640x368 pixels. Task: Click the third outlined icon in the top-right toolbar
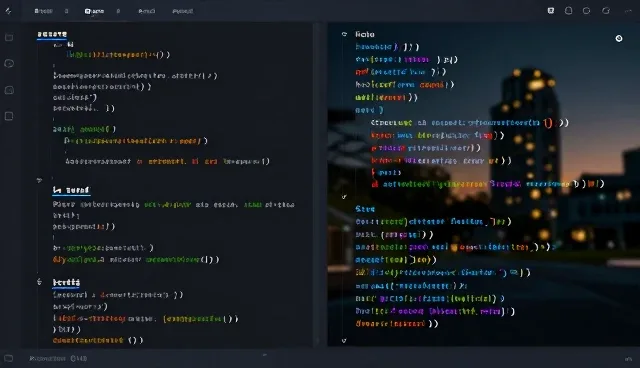pyautogui.click(x=587, y=11)
